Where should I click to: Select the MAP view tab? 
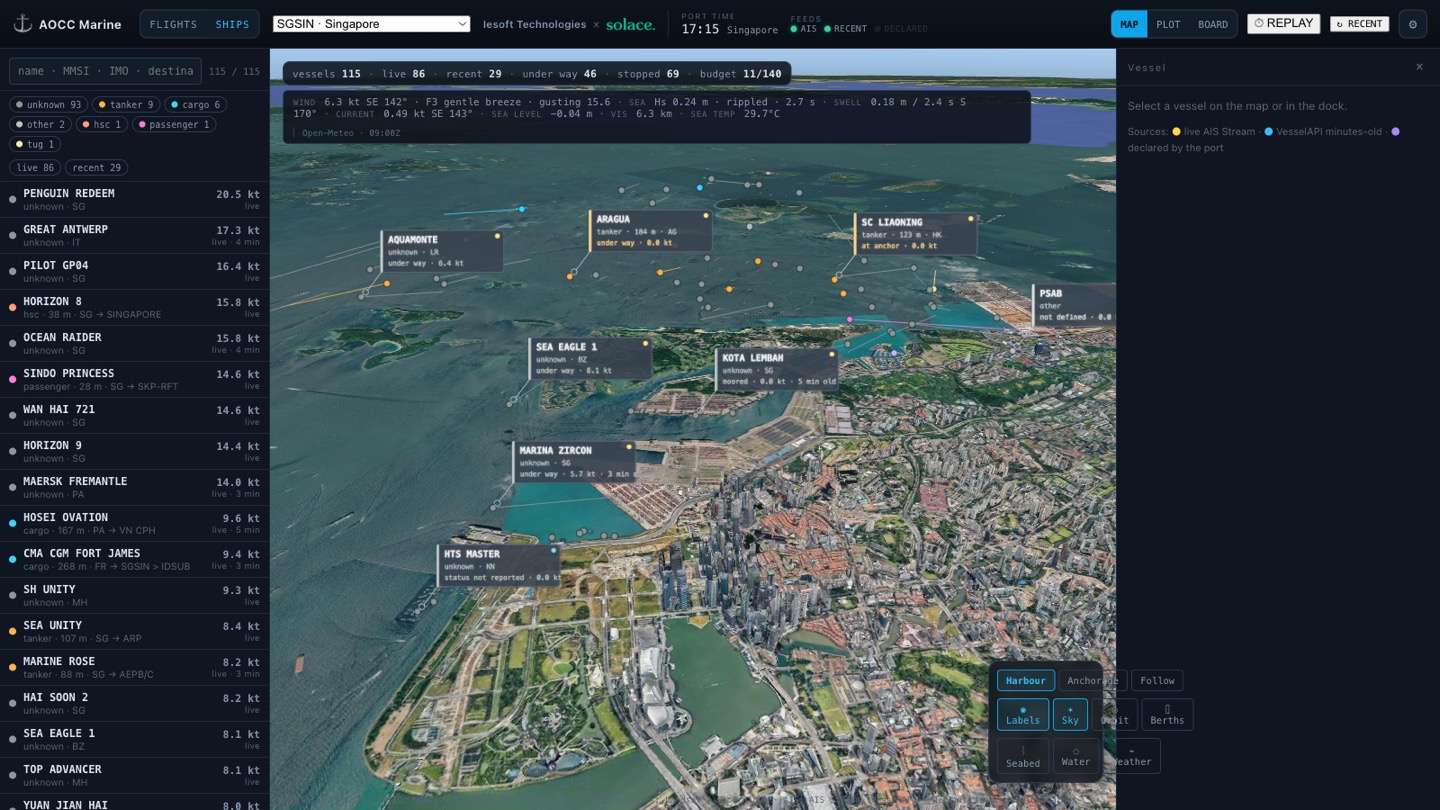(x=1129, y=24)
